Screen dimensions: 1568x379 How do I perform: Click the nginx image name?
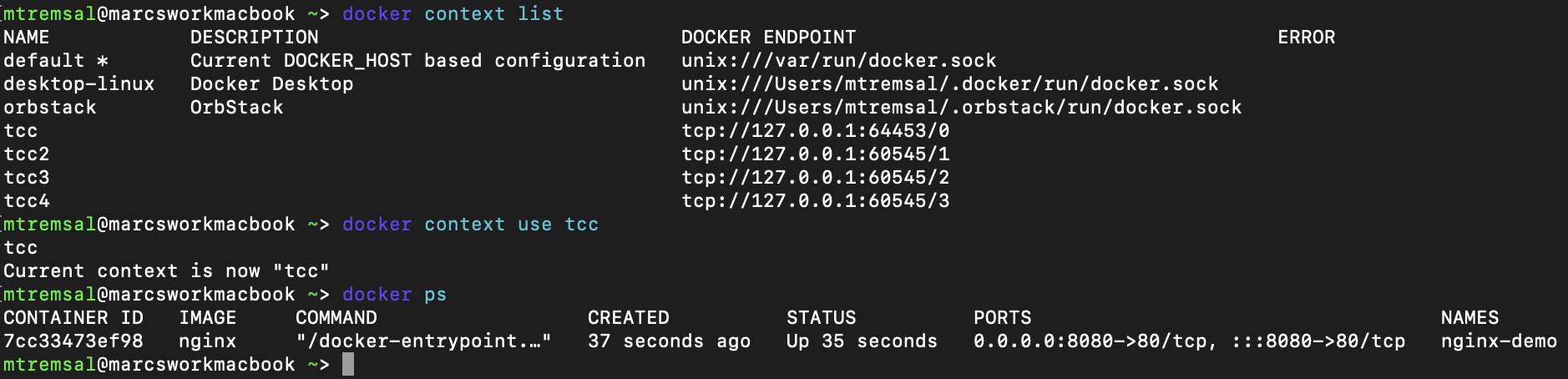[x=207, y=341]
